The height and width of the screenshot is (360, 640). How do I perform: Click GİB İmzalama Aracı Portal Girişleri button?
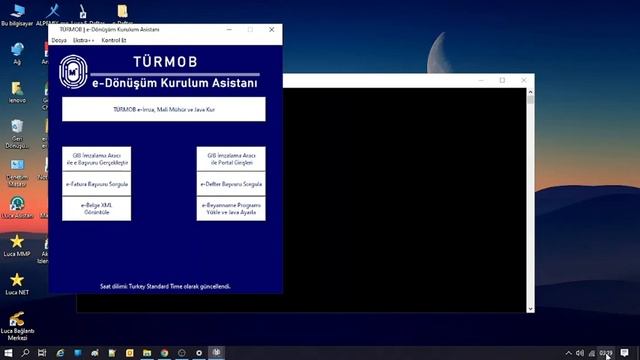point(231,159)
